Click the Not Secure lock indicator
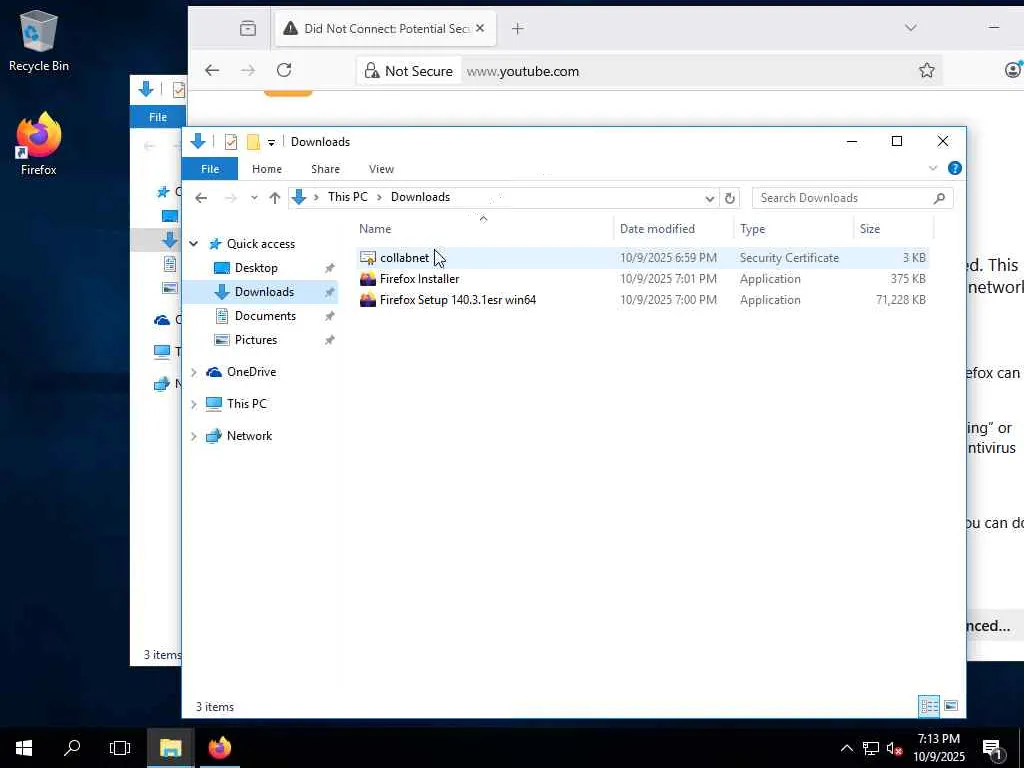 point(409,71)
